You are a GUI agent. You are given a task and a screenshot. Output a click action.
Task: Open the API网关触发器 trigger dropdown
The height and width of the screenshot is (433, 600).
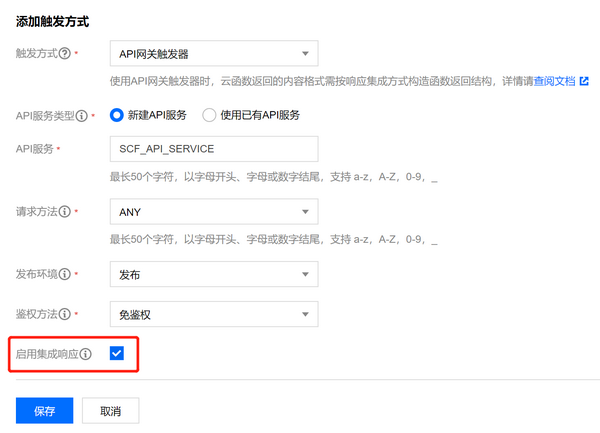coord(214,54)
